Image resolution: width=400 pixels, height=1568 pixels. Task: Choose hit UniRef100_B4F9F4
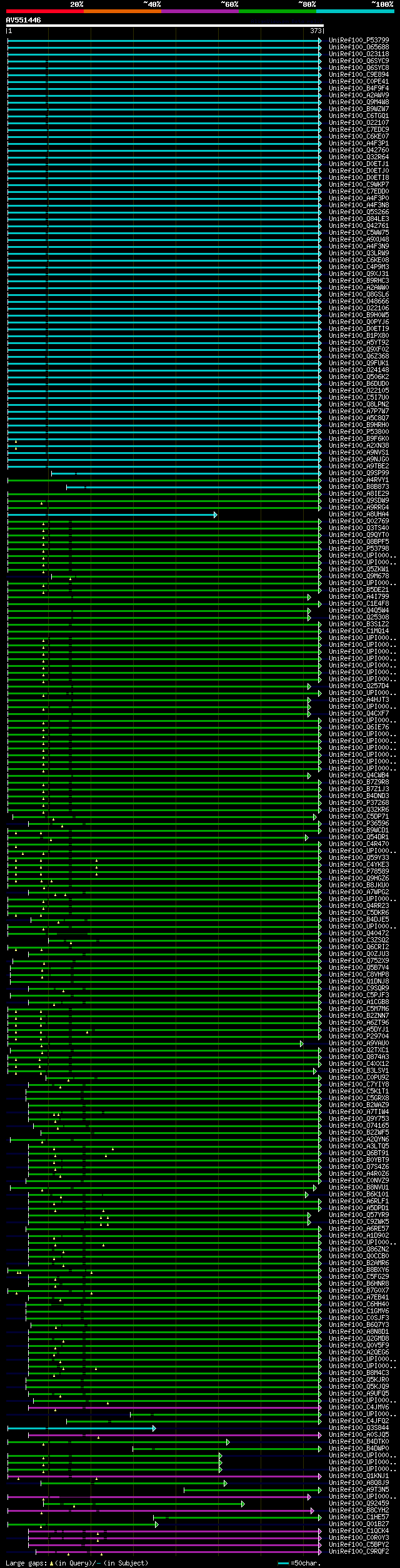[x=359, y=88]
